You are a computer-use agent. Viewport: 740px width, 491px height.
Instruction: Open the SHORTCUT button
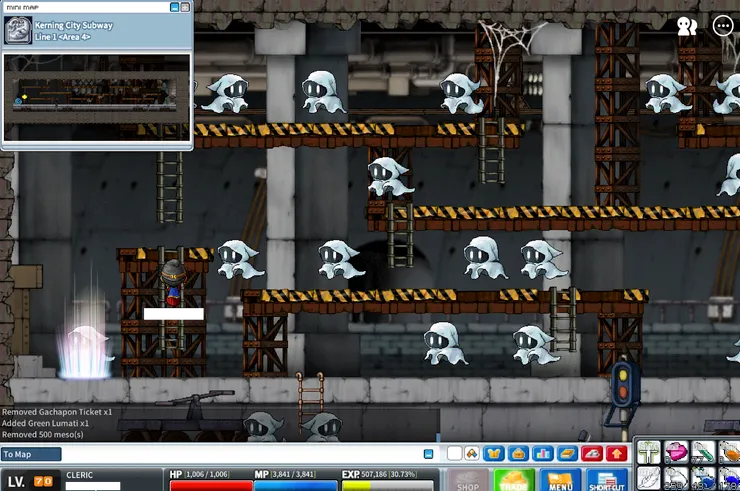coord(607,480)
